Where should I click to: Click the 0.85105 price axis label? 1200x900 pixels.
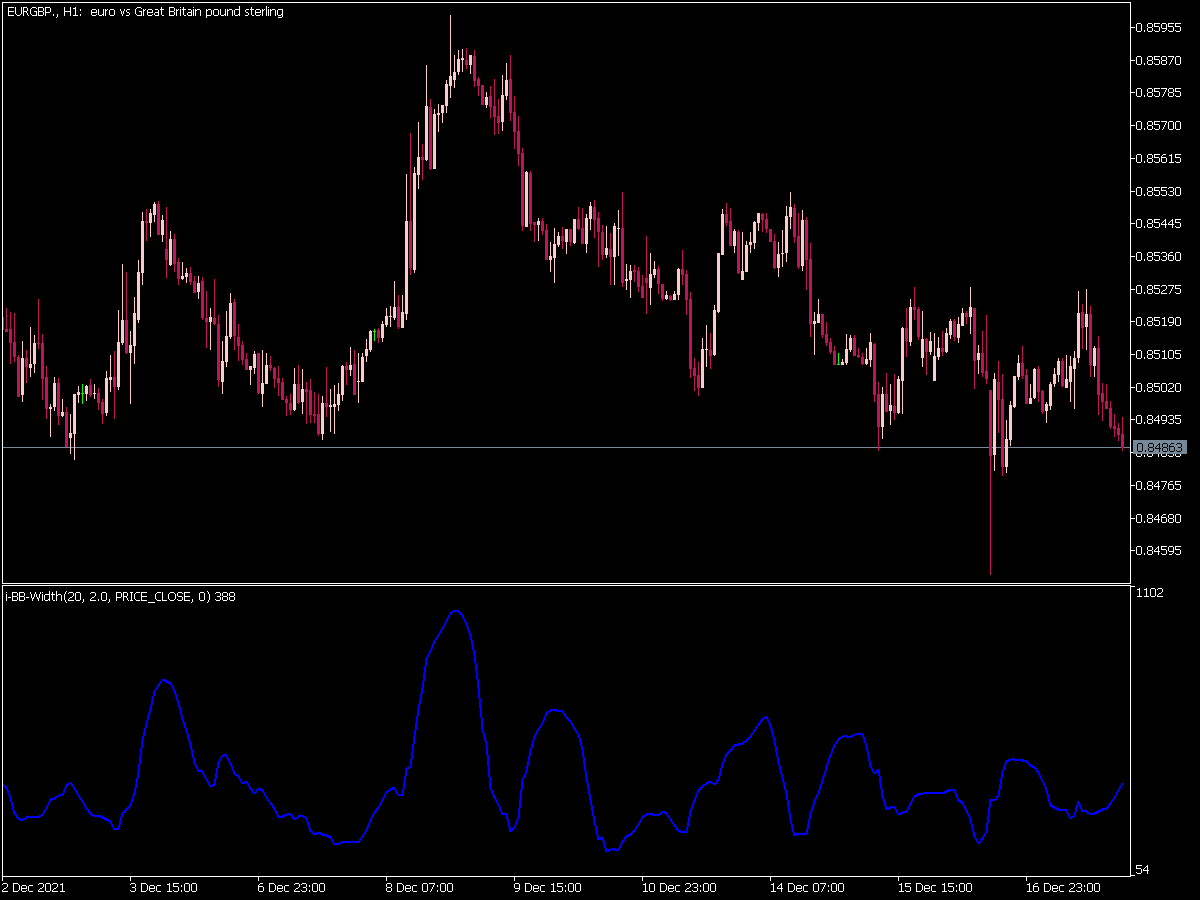1161,354
